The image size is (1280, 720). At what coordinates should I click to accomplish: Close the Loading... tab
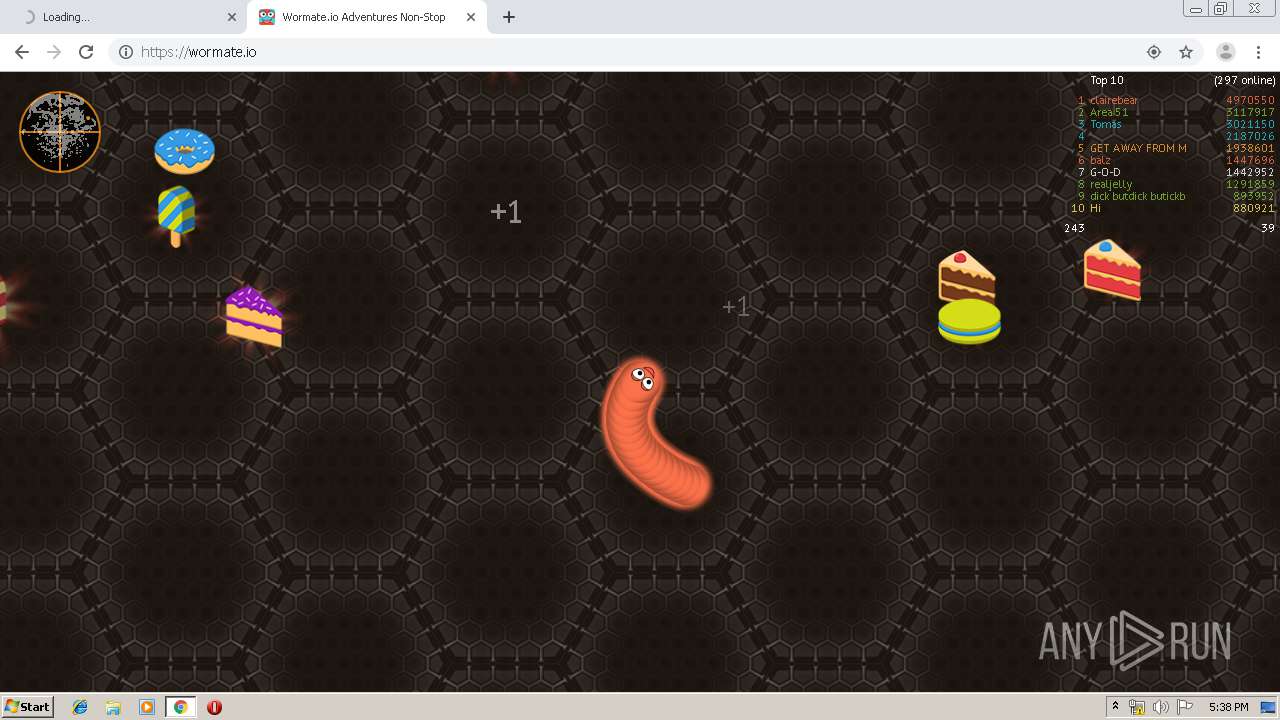click(x=232, y=17)
